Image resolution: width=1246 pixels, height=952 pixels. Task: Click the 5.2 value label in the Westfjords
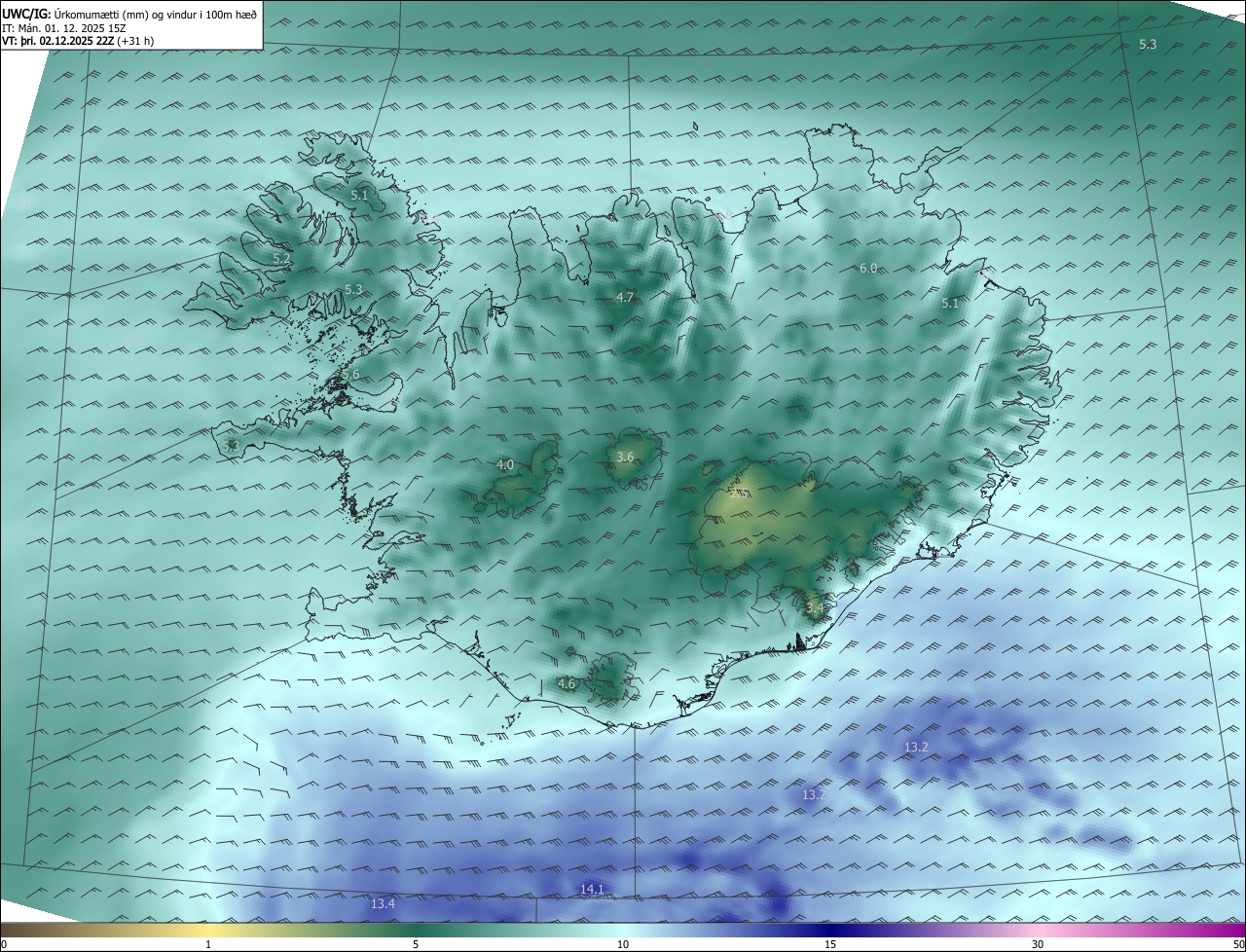click(281, 258)
